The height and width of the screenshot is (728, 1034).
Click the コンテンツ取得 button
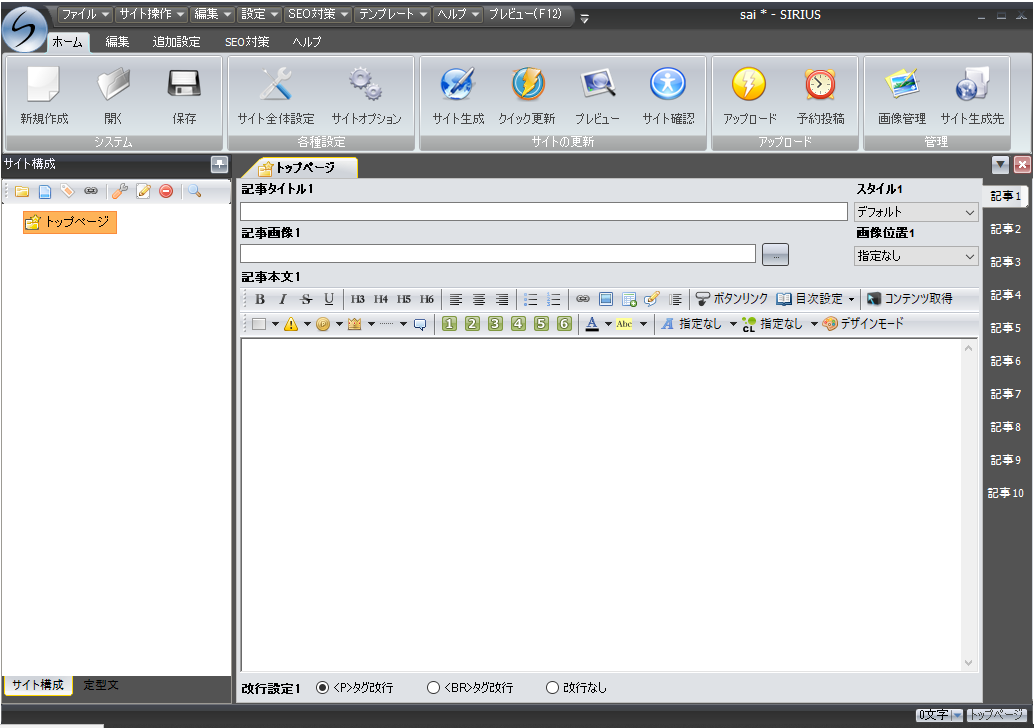pyautogui.click(x=910, y=299)
